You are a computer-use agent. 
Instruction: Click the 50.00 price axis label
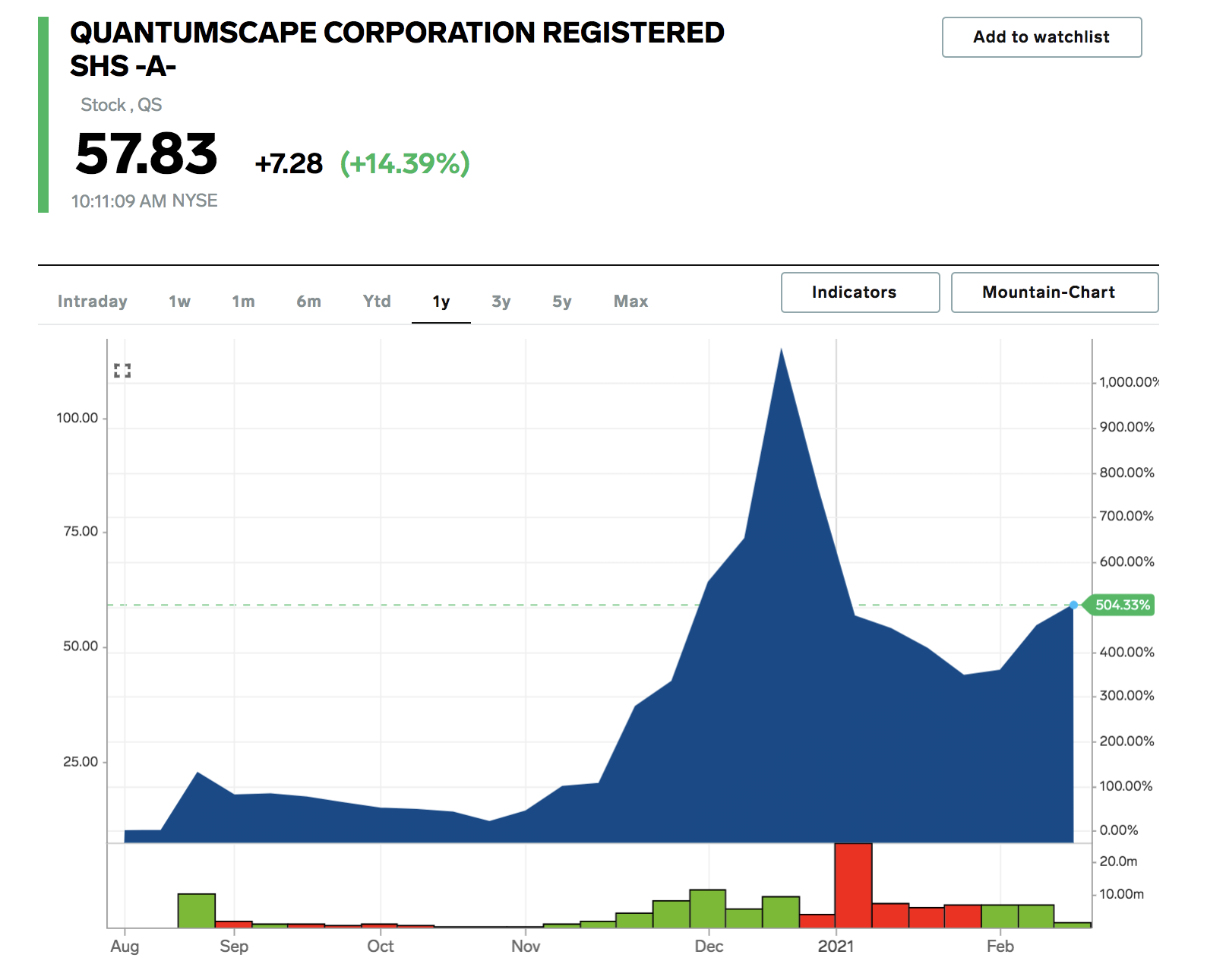tap(81, 646)
